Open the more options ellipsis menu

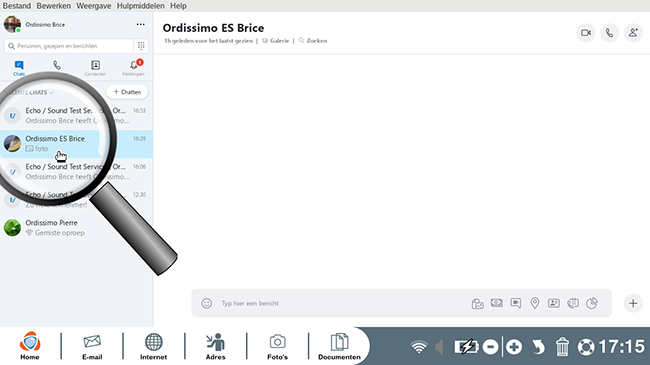coord(141,24)
